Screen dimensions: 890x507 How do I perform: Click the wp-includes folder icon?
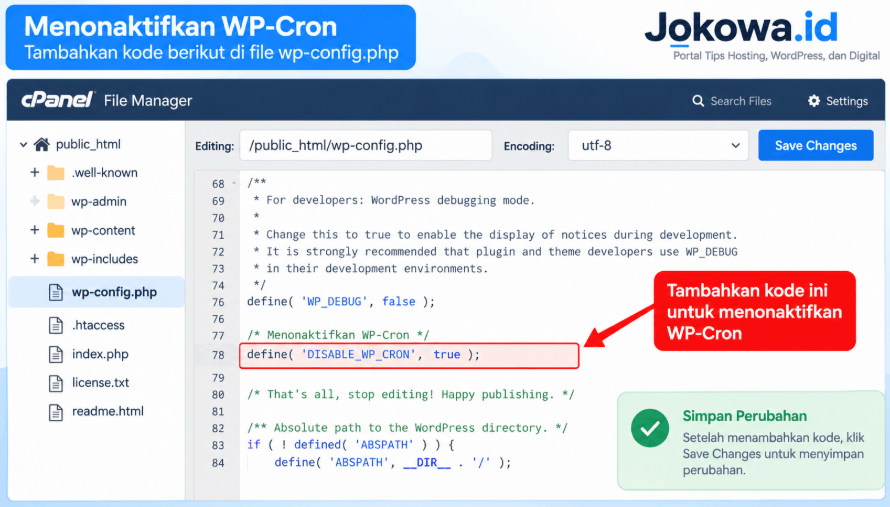[56, 259]
